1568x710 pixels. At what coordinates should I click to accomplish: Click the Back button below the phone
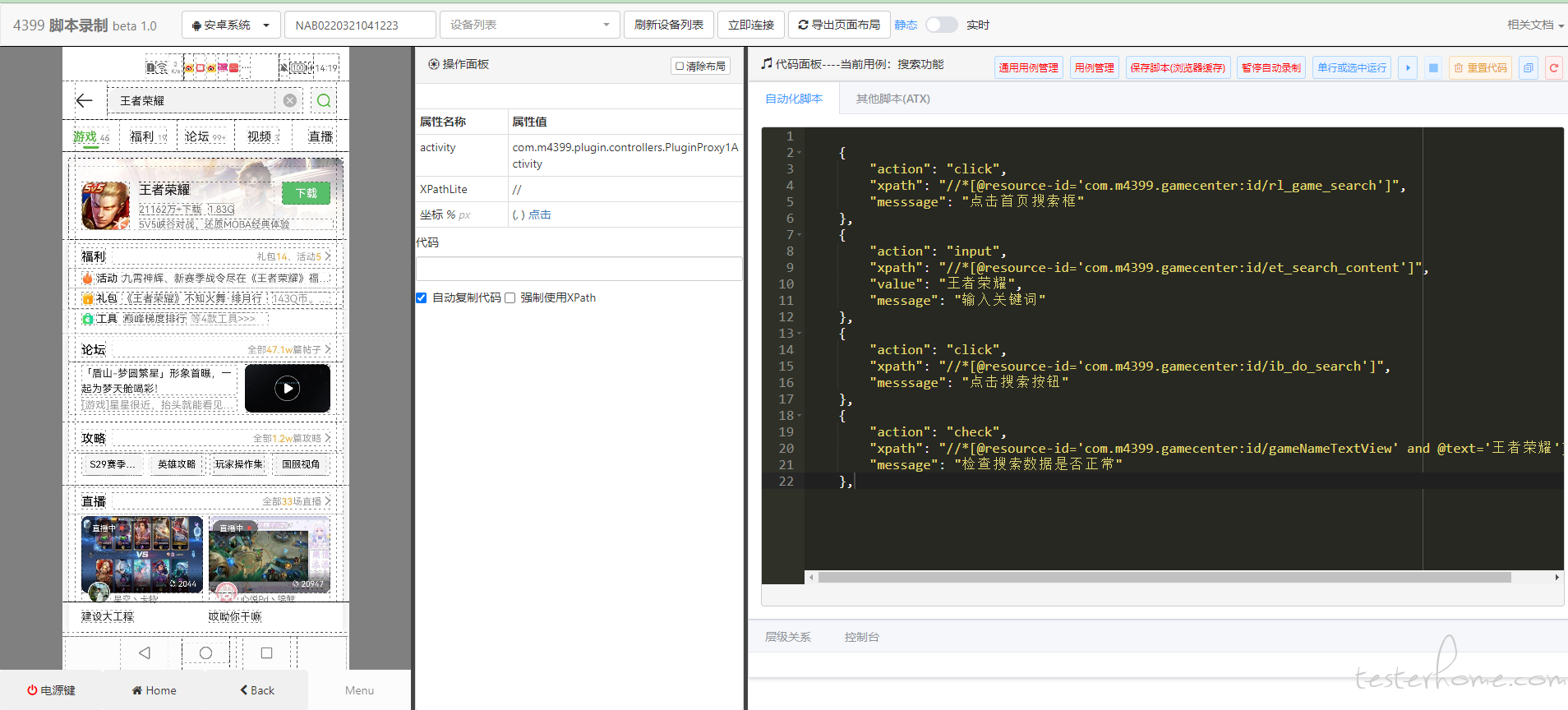point(256,690)
